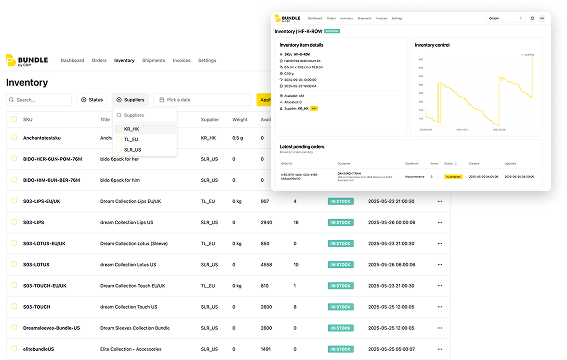Click the yellow Apply button
Viewport: 567px width, 360px height.
click(264, 100)
